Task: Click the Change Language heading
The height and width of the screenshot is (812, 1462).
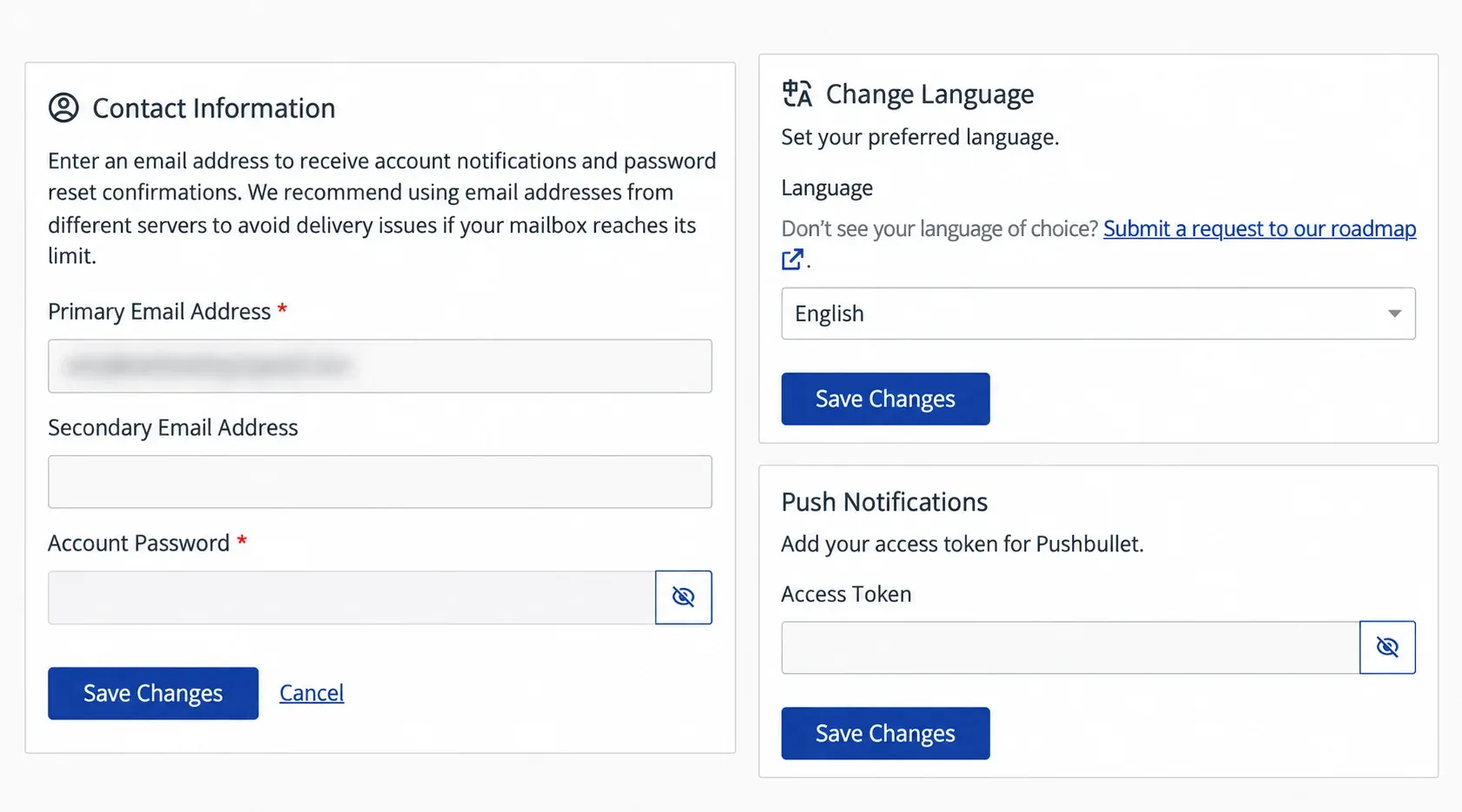Action: pyautogui.click(x=929, y=94)
